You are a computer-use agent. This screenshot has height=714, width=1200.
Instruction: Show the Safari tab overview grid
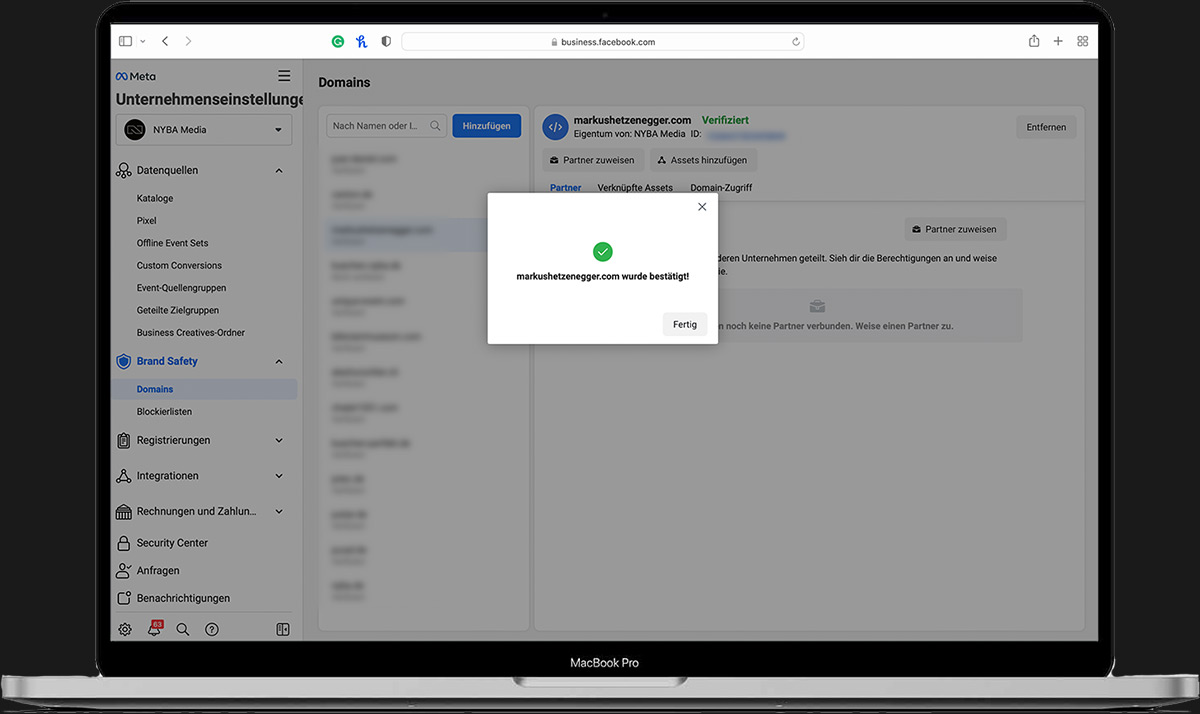[x=1082, y=42]
